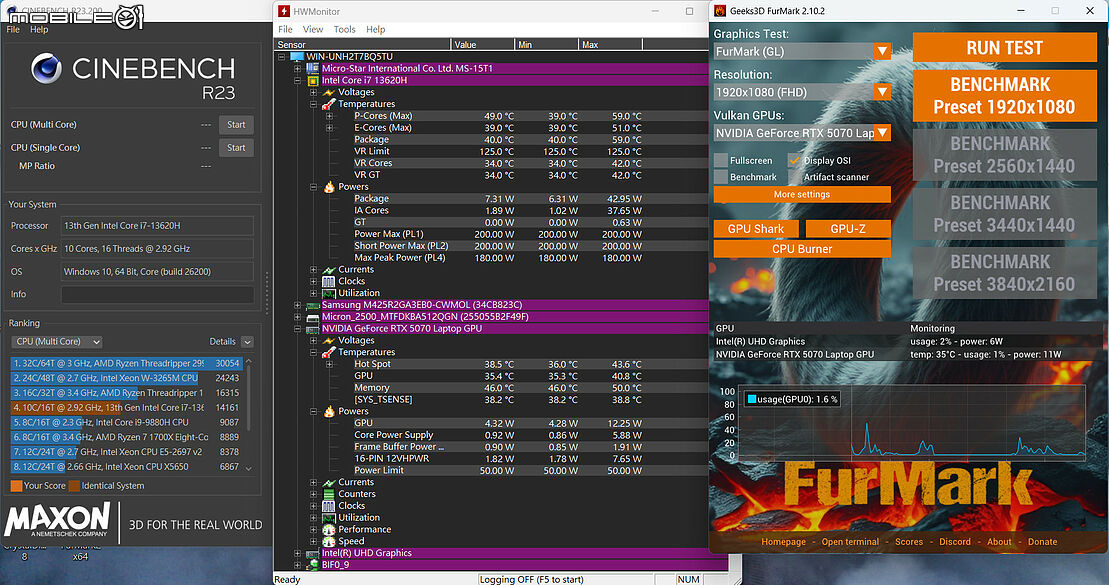
Task: Open the CPU (Multi Core) ranking dropdown
Action: click(57, 342)
